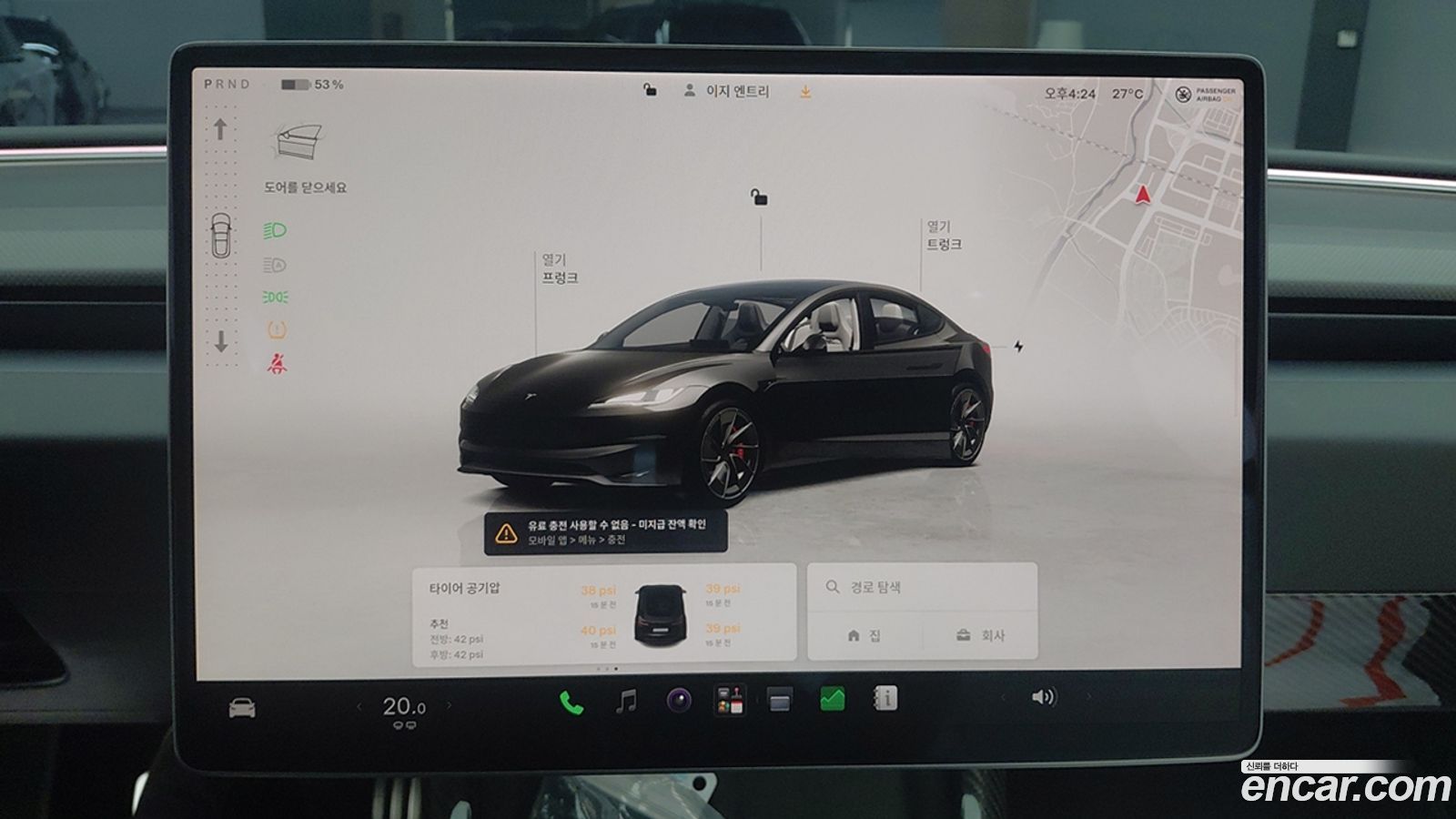Screen dimensions: 1456x819
Task: Open the trunk via 열기 트렁크
Action: click(x=945, y=235)
